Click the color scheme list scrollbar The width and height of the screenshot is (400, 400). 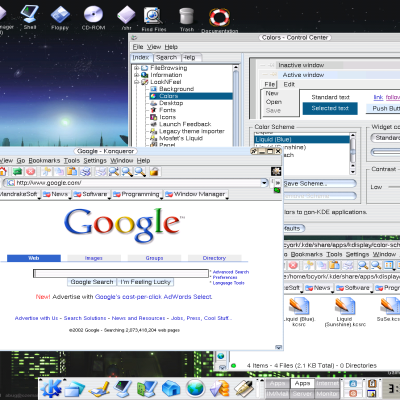point(353,154)
